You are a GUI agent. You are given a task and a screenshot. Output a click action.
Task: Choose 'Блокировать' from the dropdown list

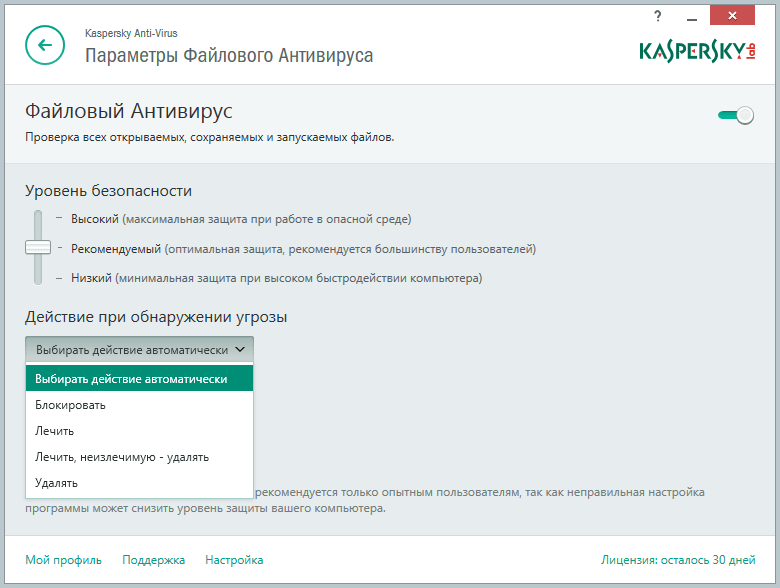point(139,405)
